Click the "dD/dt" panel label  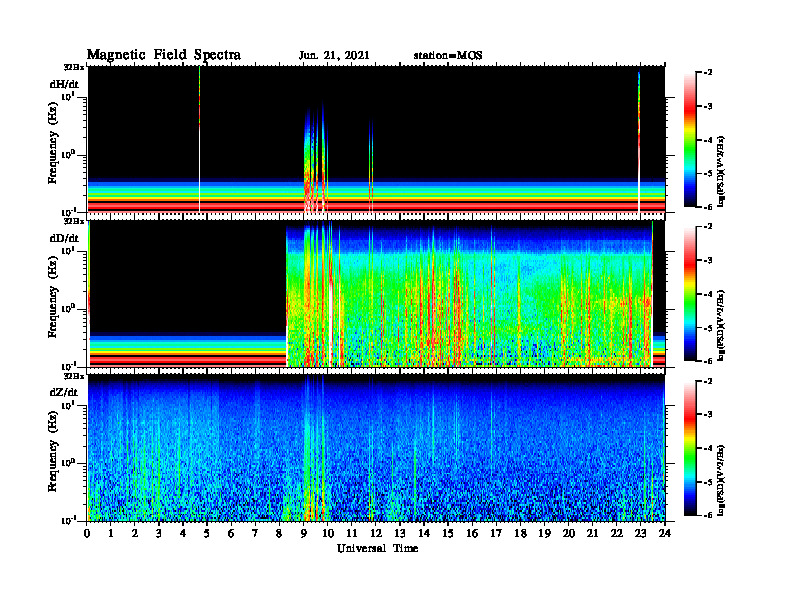[64, 238]
